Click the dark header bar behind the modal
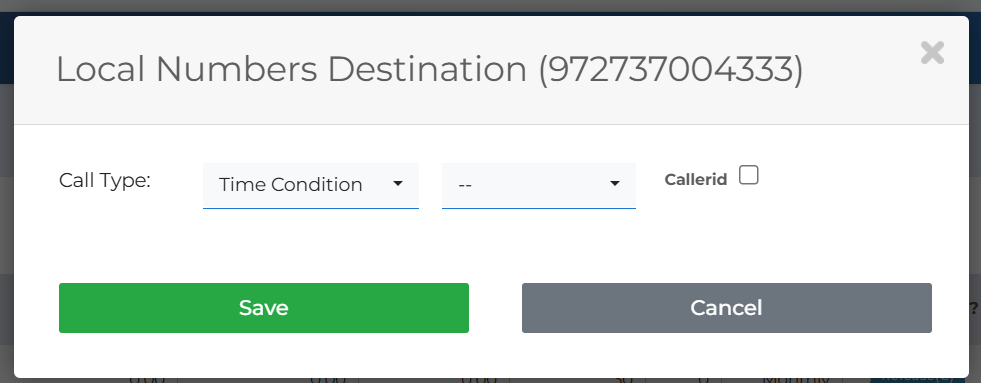This screenshot has width=981, height=383. [x=975, y=49]
